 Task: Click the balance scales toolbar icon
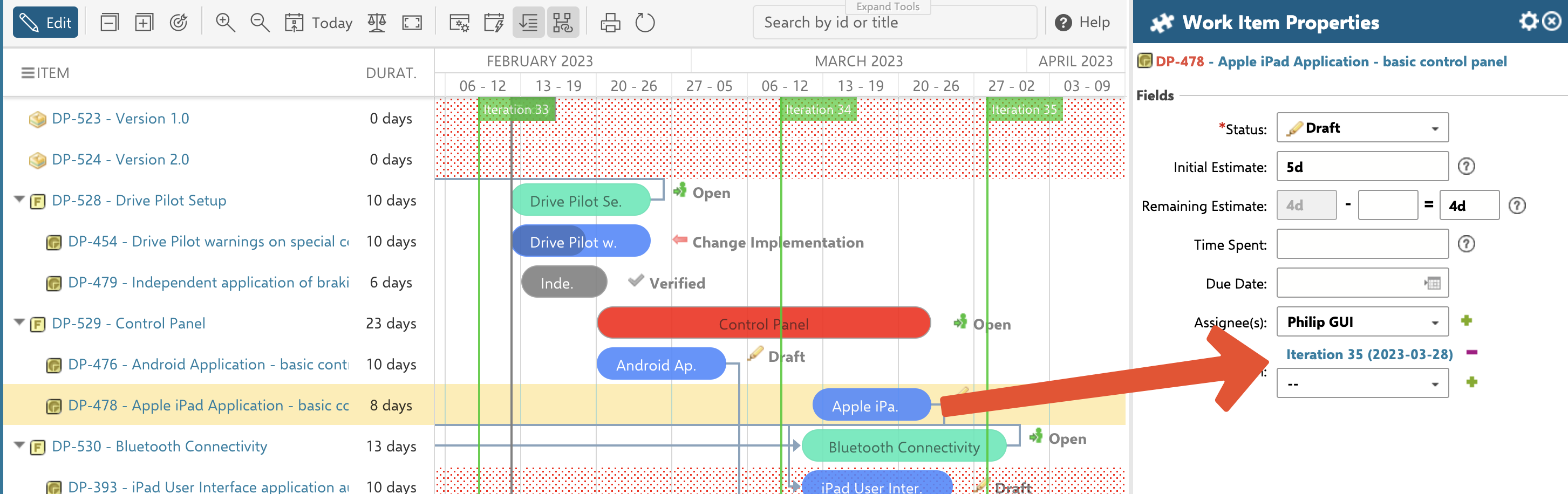pyautogui.click(x=377, y=23)
